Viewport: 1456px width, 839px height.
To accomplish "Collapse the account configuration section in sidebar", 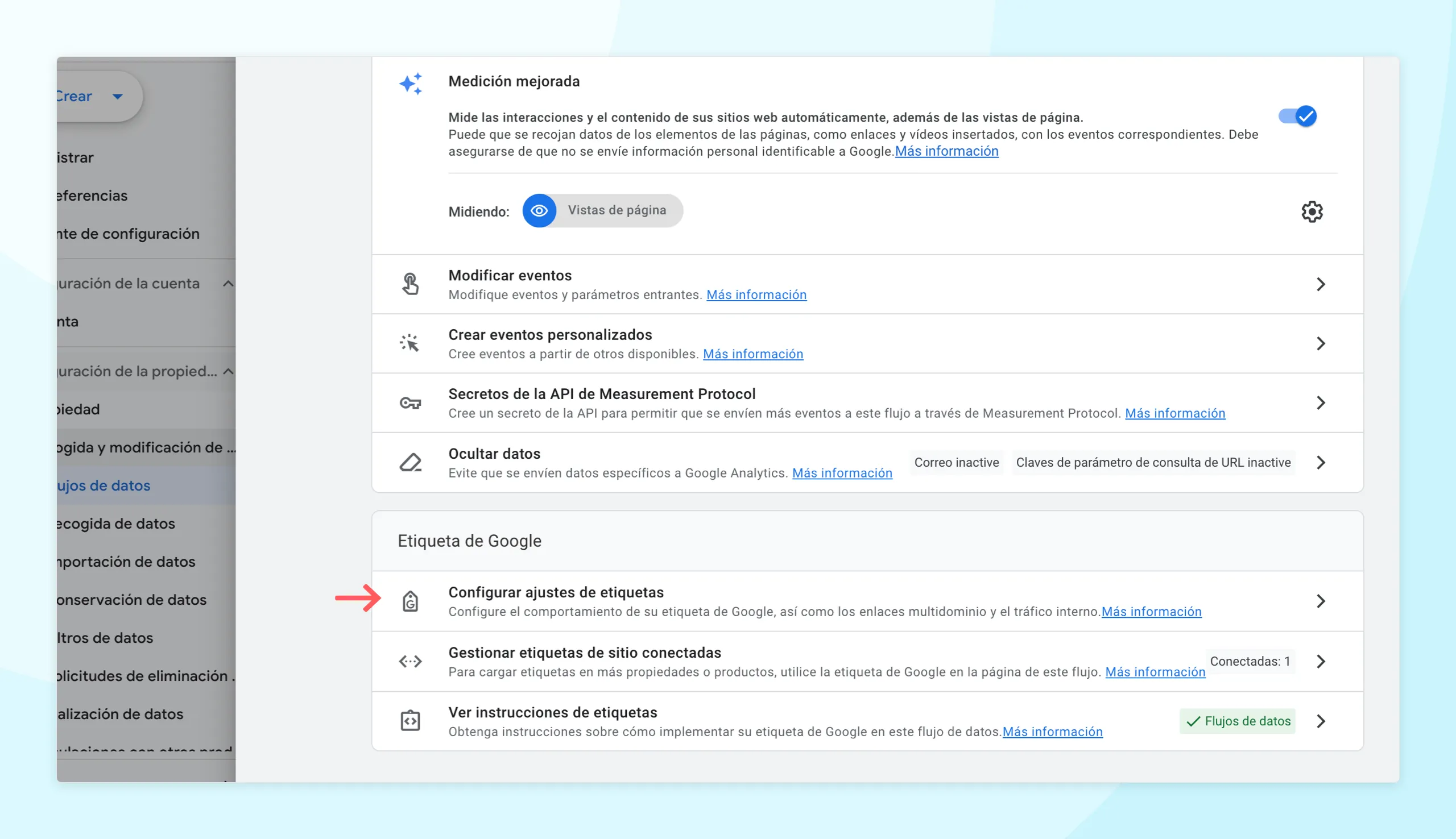I will (x=227, y=284).
